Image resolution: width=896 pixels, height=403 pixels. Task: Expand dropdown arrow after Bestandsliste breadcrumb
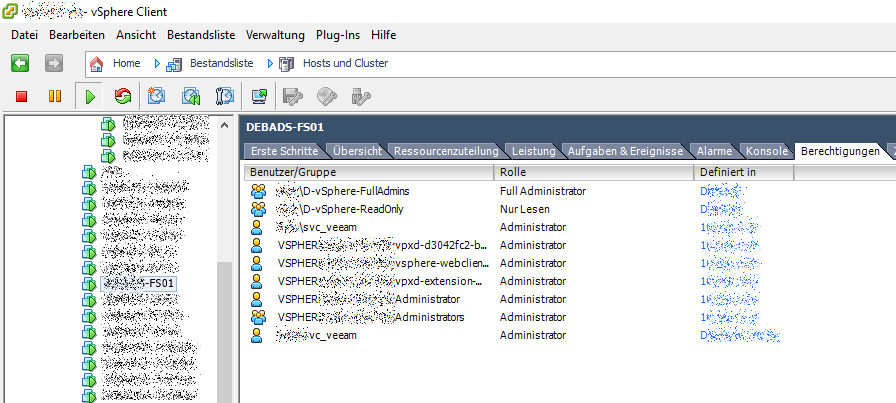tap(270, 64)
